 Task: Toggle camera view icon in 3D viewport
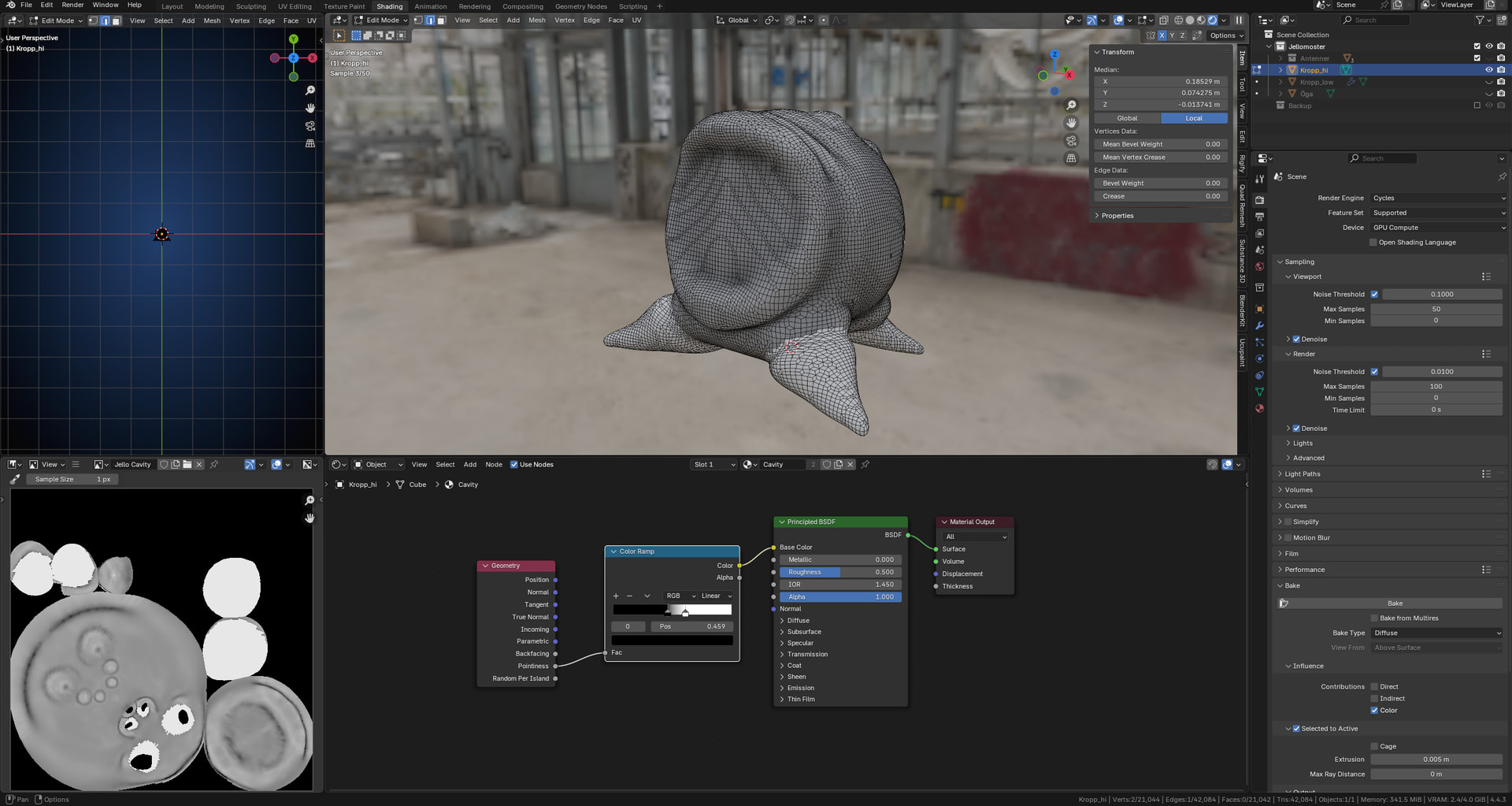point(1071,141)
